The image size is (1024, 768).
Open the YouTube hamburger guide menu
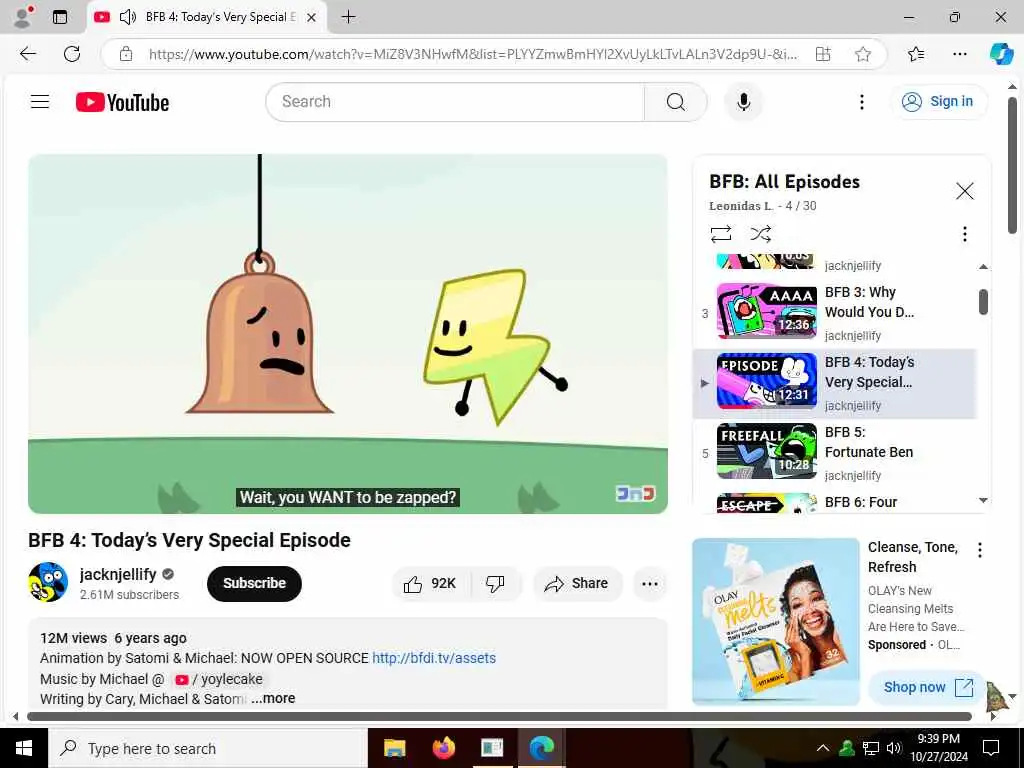click(40, 101)
